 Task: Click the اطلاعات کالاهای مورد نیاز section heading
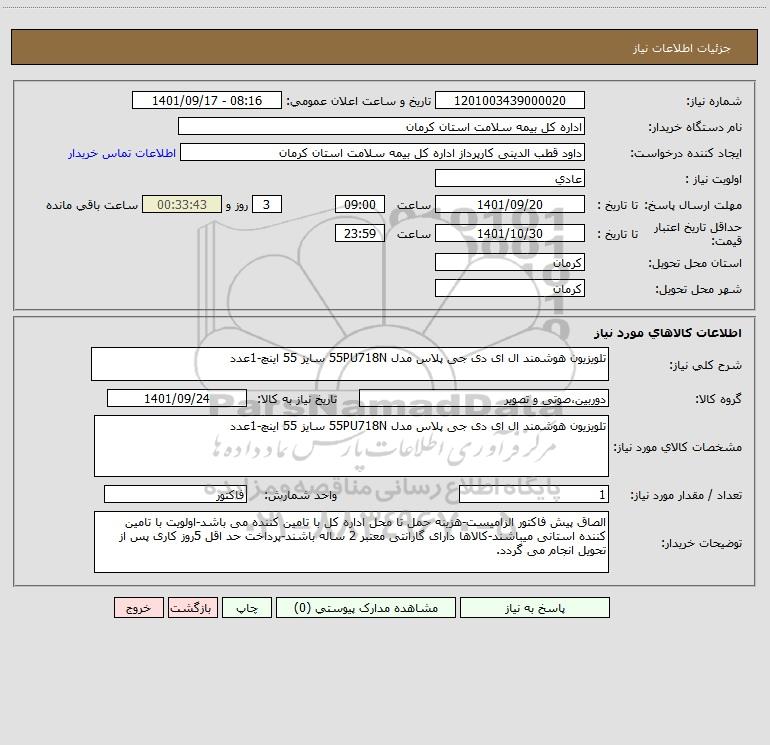click(x=668, y=333)
